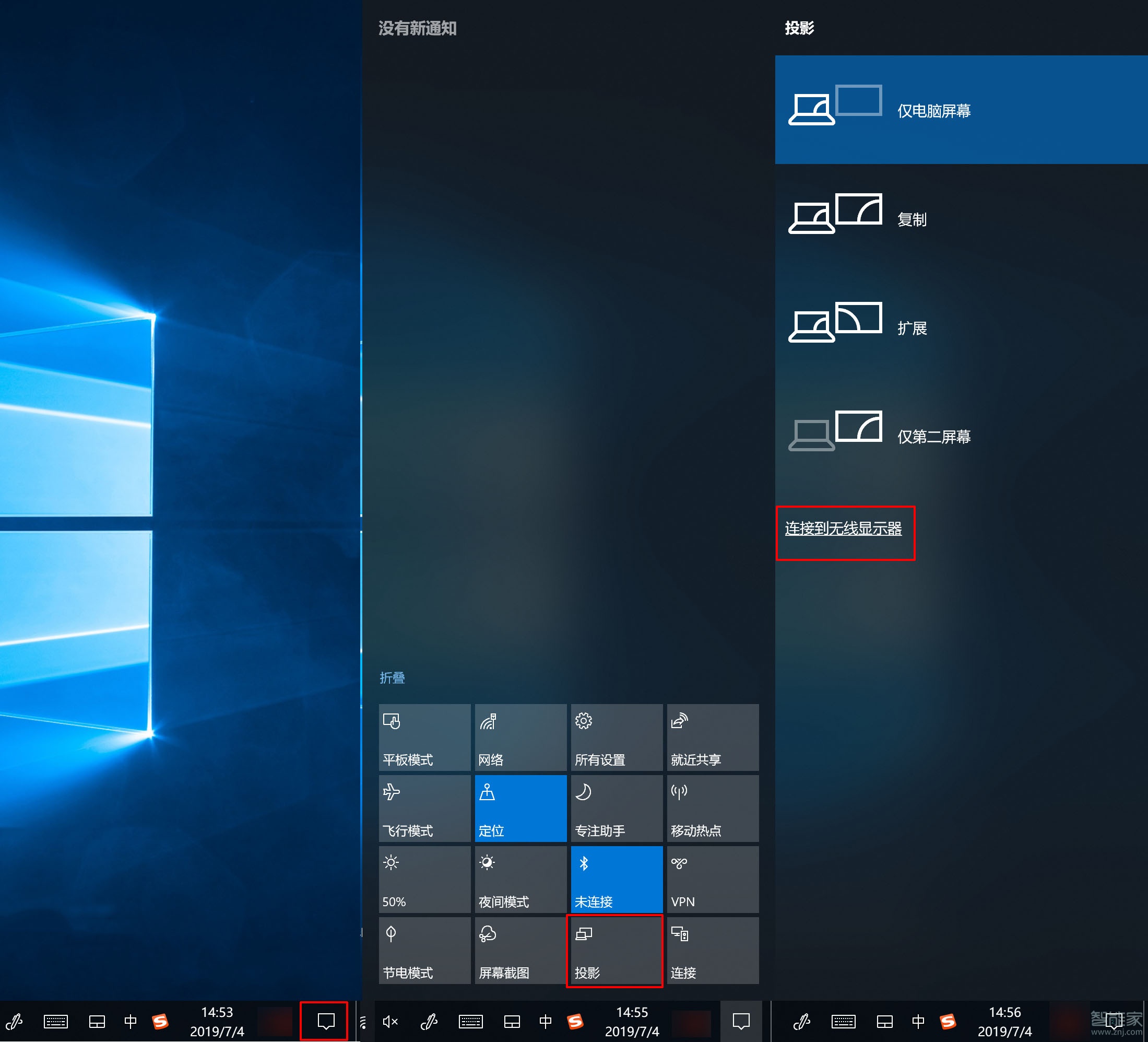
Task: Adjust brightness via the 50% tile
Action: tap(424, 879)
